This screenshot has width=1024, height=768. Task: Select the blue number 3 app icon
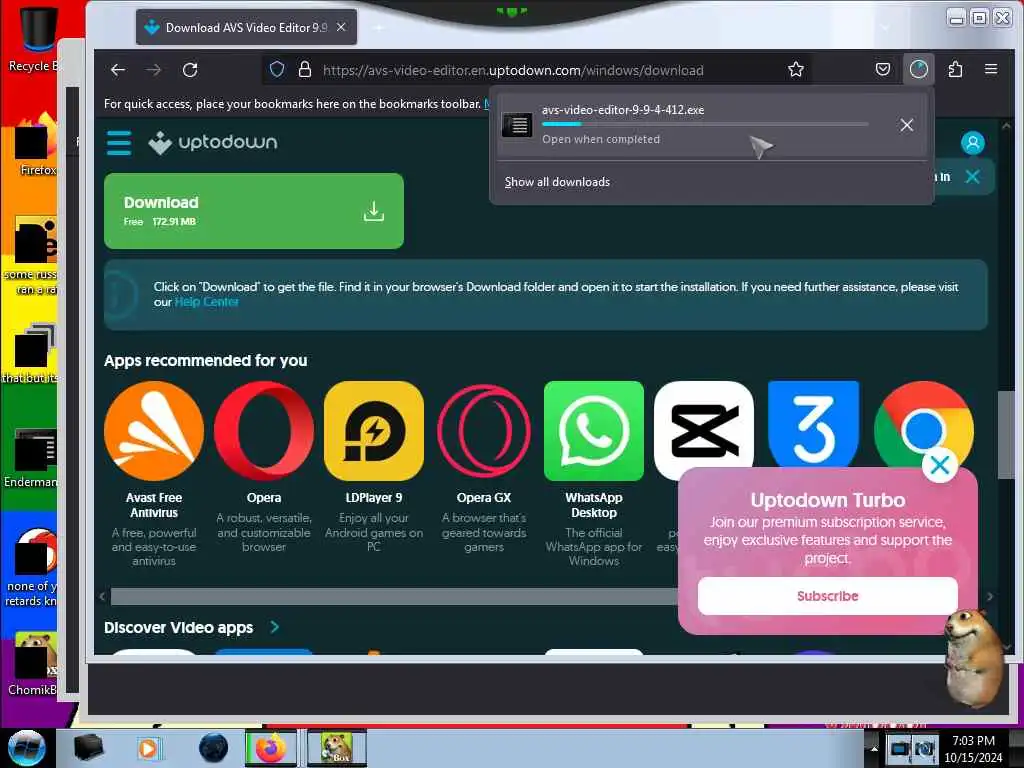pyautogui.click(x=814, y=424)
